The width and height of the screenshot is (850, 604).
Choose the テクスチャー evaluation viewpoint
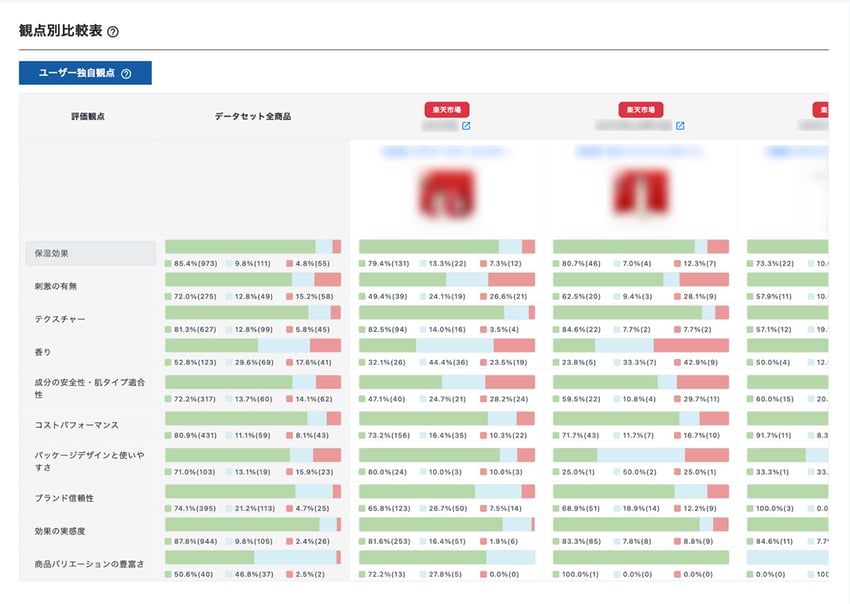(x=60, y=319)
